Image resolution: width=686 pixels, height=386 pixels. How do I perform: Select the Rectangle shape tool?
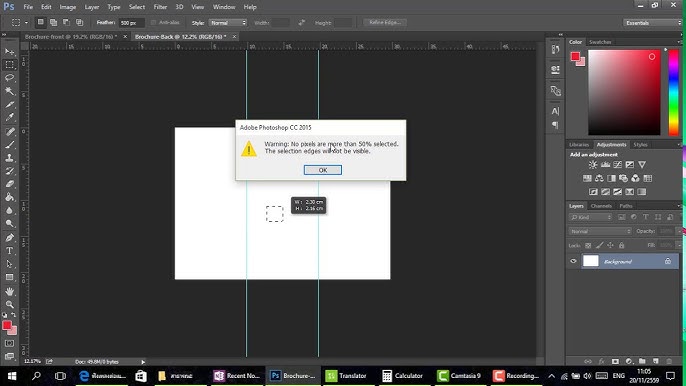[x=9, y=277]
